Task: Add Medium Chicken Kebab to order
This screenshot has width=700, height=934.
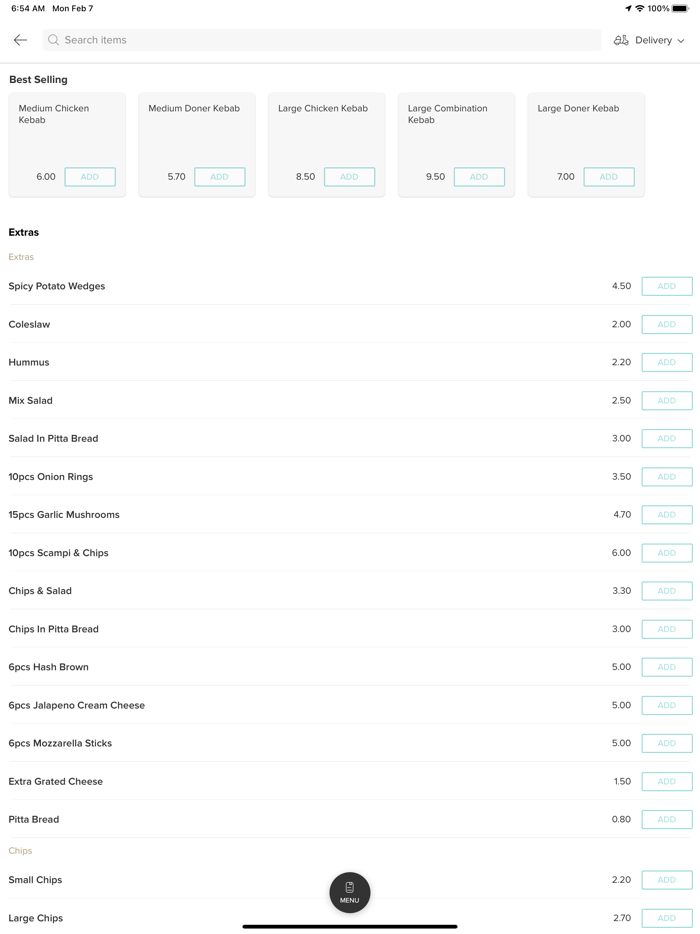Action: pyautogui.click(x=90, y=177)
